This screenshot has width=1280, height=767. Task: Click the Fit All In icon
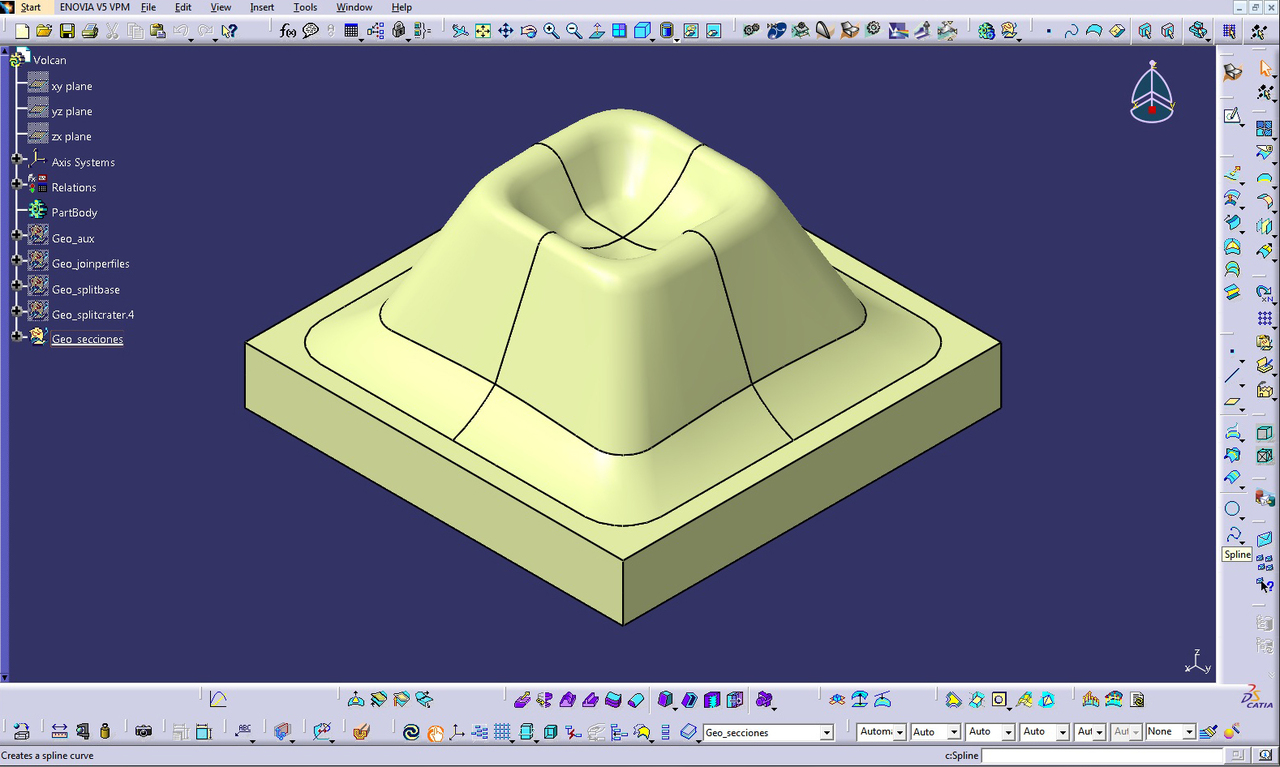click(x=483, y=31)
